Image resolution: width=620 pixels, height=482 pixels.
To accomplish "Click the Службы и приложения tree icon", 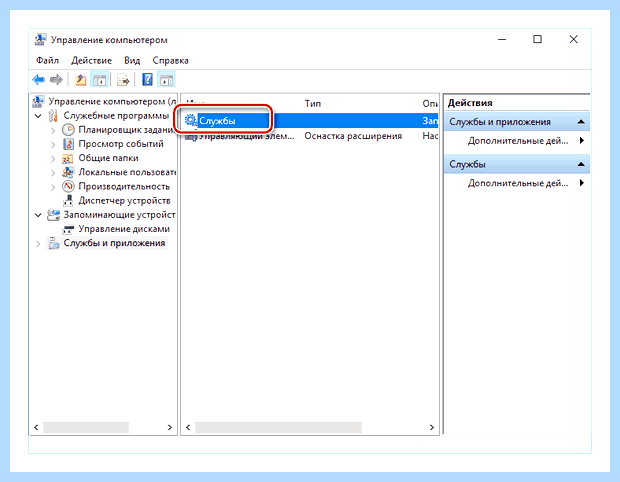I will click(x=53, y=243).
